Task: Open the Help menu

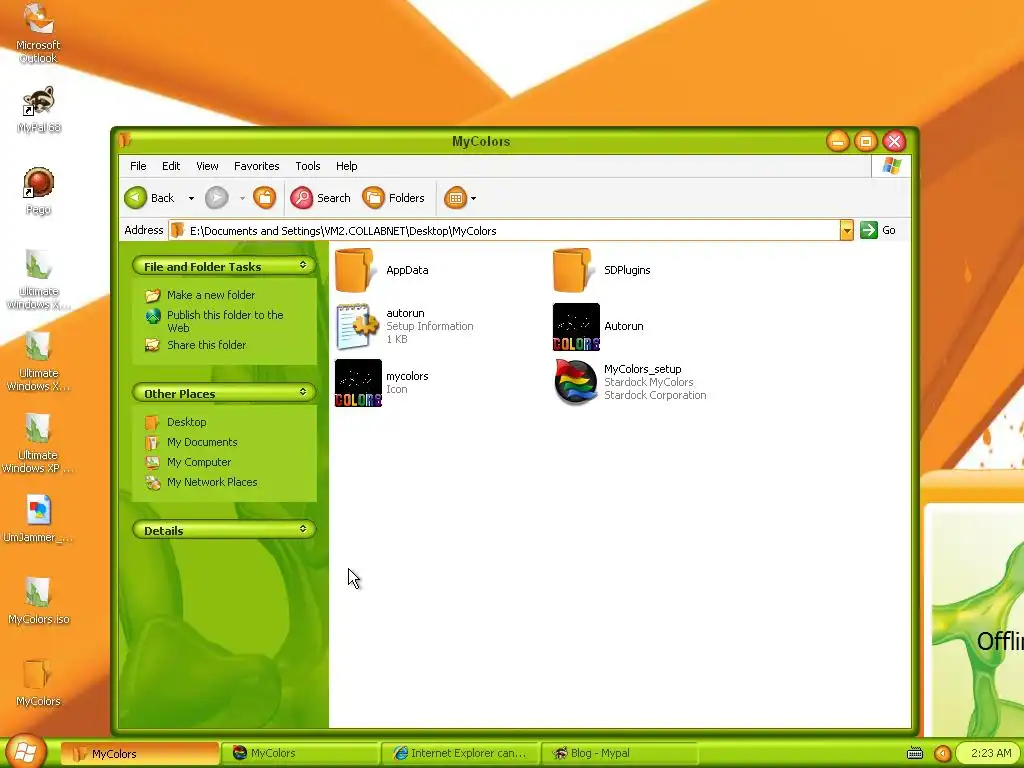Action: pyautogui.click(x=347, y=166)
